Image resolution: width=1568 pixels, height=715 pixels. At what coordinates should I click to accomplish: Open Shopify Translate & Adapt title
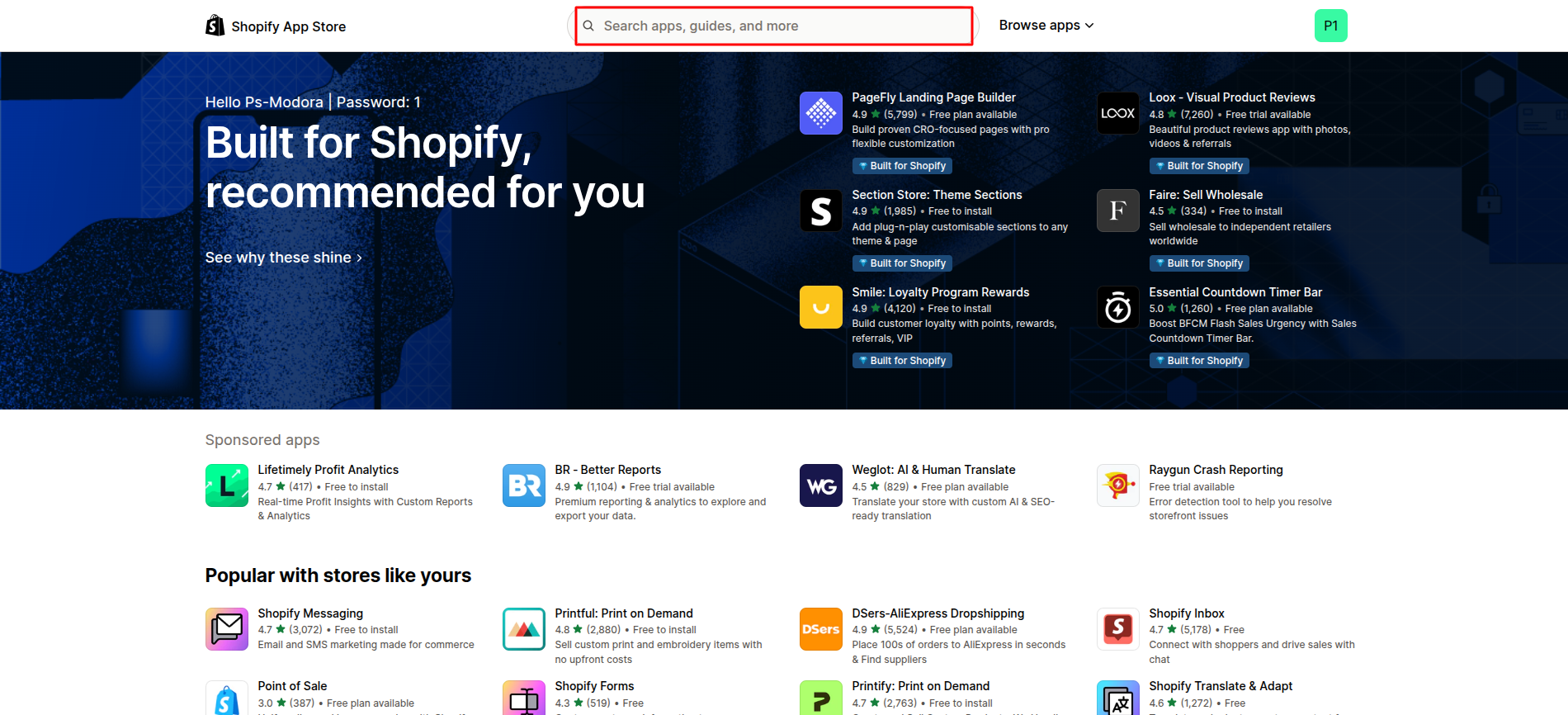pyautogui.click(x=1221, y=686)
